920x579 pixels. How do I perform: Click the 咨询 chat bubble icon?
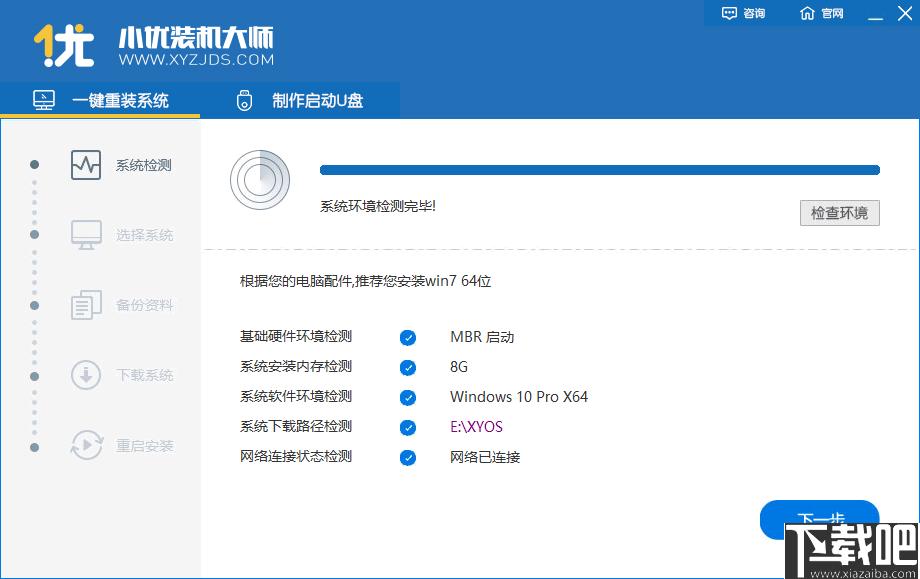coord(729,13)
